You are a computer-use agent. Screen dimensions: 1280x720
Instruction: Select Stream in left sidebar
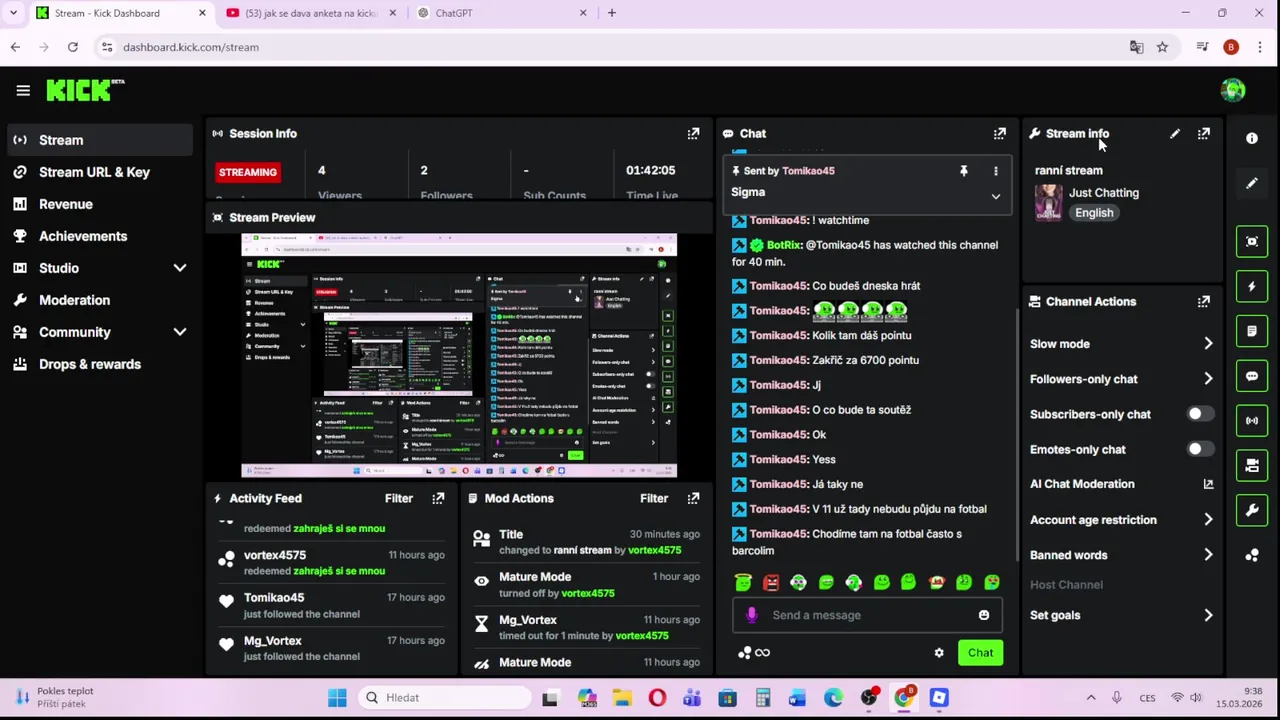pyautogui.click(x=100, y=140)
